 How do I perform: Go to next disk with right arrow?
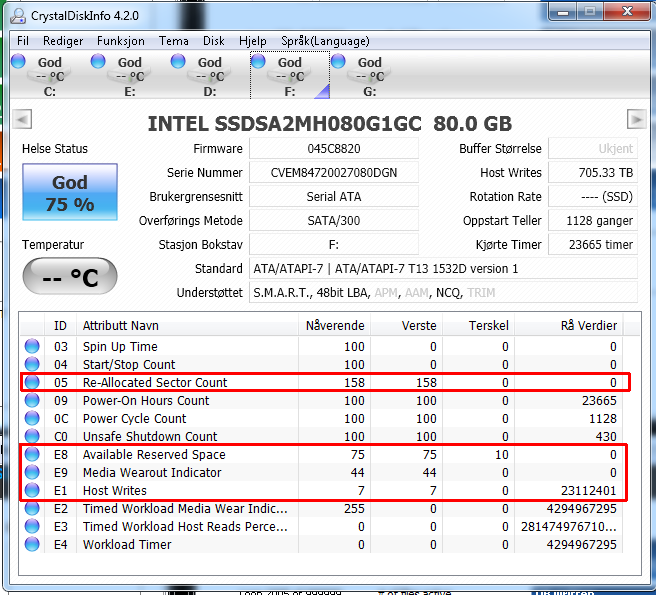tap(636, 120)
